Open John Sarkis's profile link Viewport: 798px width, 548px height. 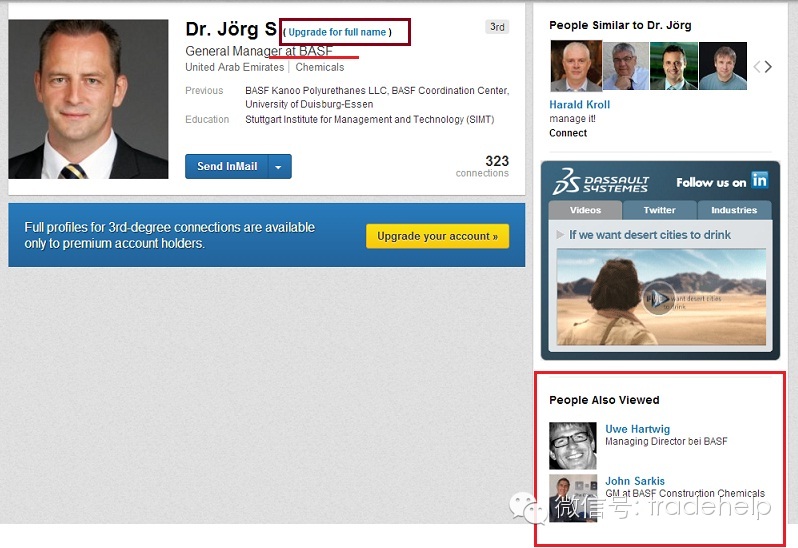pyautogui.click(x=635, y=481)
